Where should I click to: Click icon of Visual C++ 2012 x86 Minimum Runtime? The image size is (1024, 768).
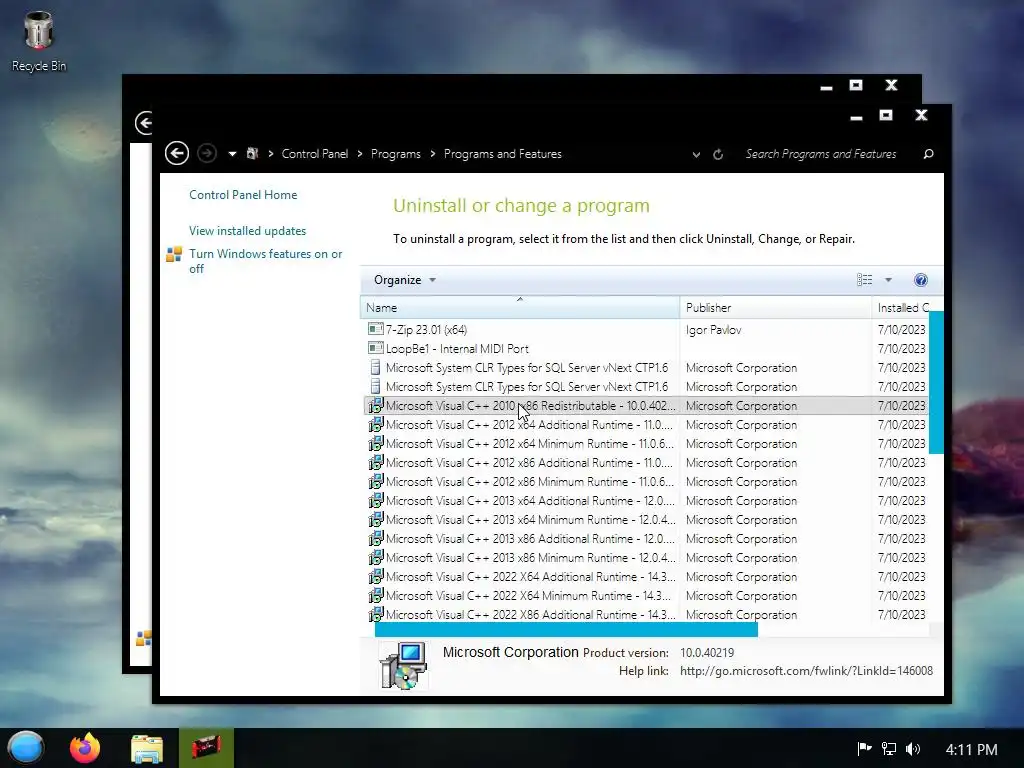[x=376, y=481]
